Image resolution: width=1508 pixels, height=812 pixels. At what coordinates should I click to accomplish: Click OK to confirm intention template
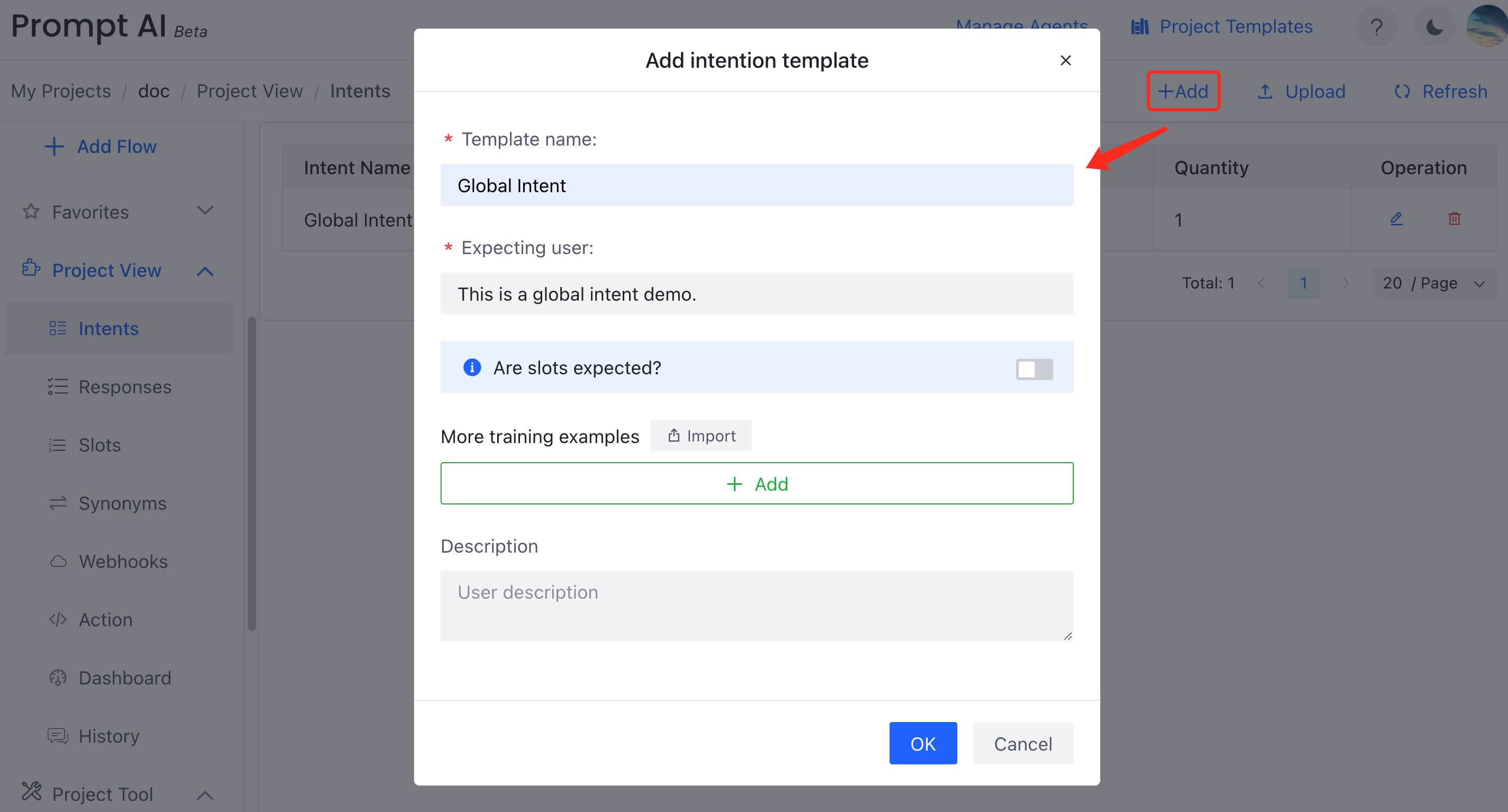tap(922, 744)
